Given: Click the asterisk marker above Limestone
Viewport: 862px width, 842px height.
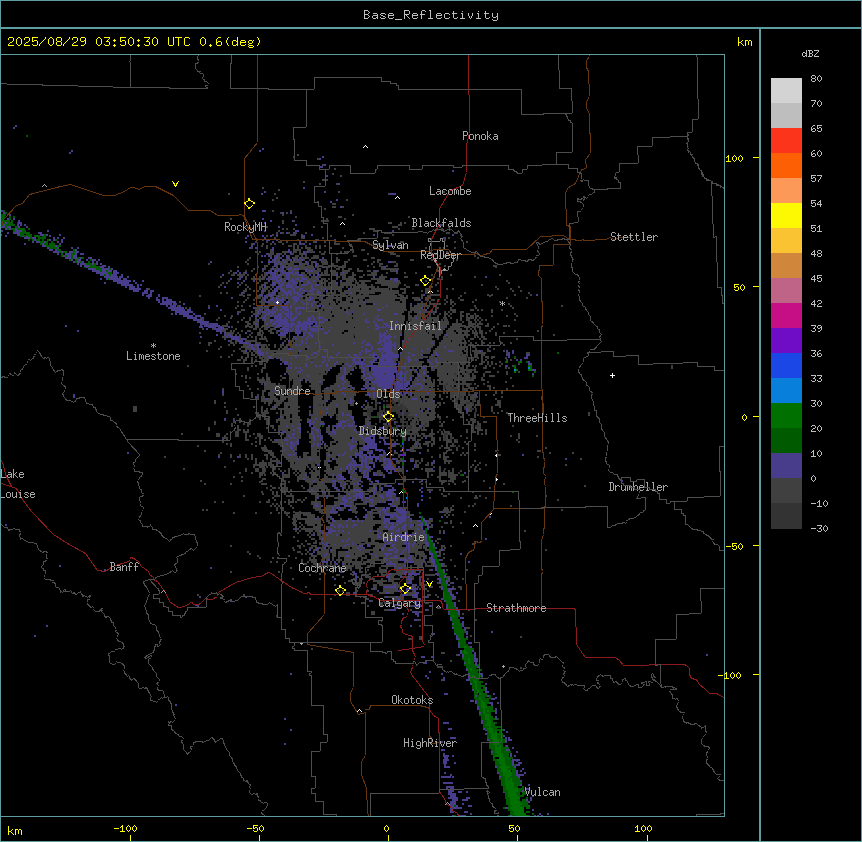Looking at the screenshot, I should click(x=153, y=346).
